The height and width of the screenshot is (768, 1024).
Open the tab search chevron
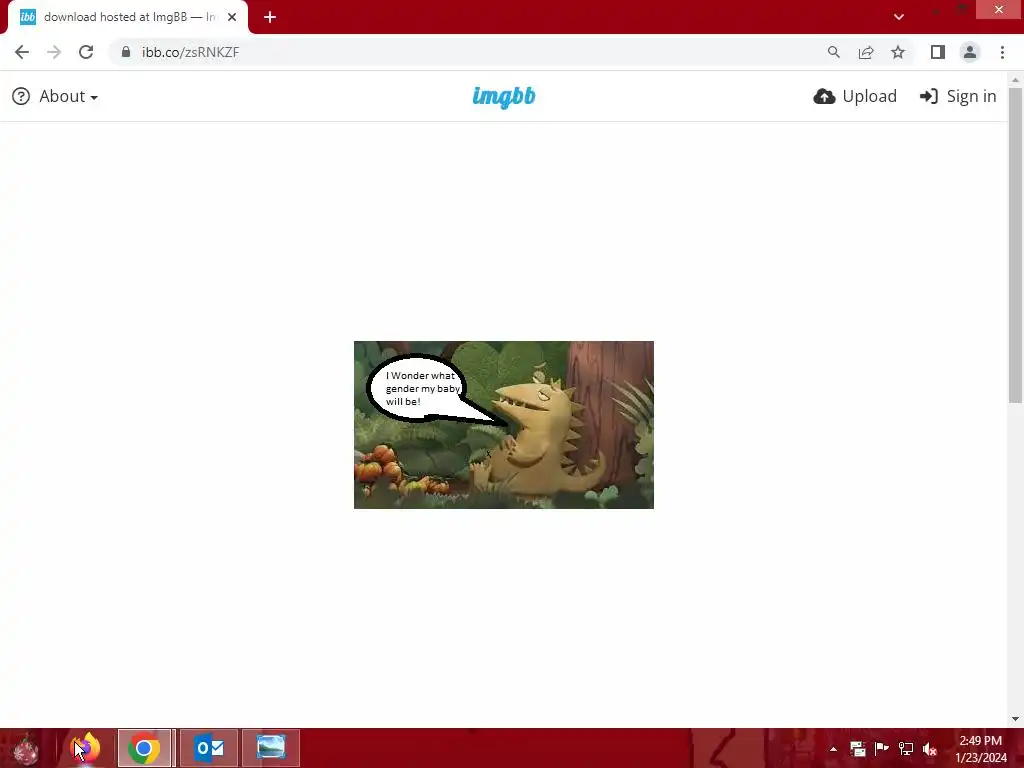pyautogui.click(x=899, y=17)
